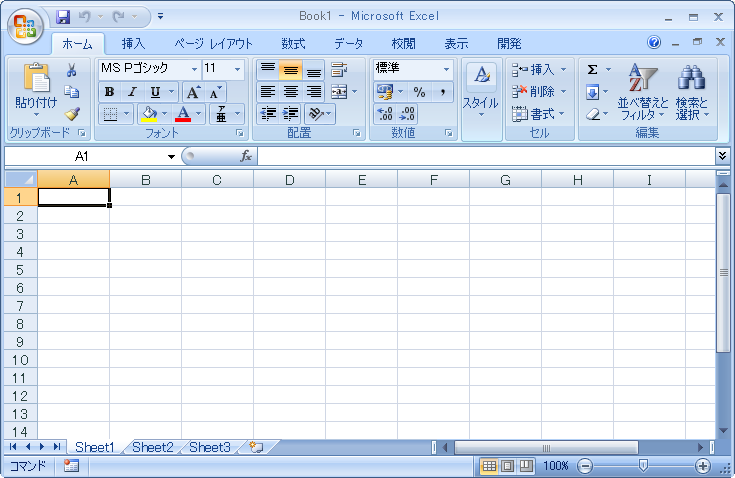Decrease font size with small A
Image resolution: width=735 pixels, height=478 pixels.
tap(215, 92)
